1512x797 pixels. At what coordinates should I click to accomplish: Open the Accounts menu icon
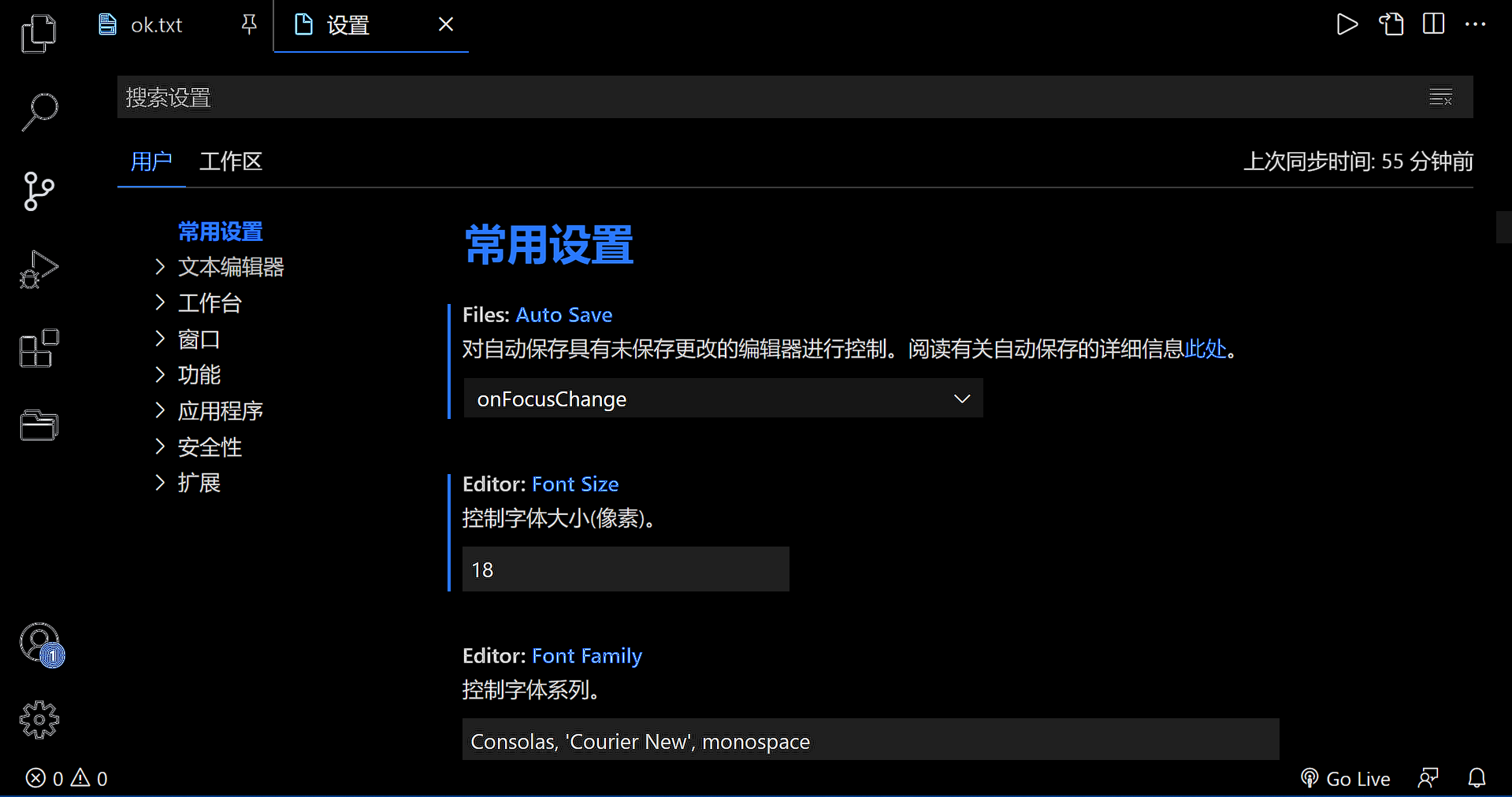pyautogui.click(x=41, y=644)
